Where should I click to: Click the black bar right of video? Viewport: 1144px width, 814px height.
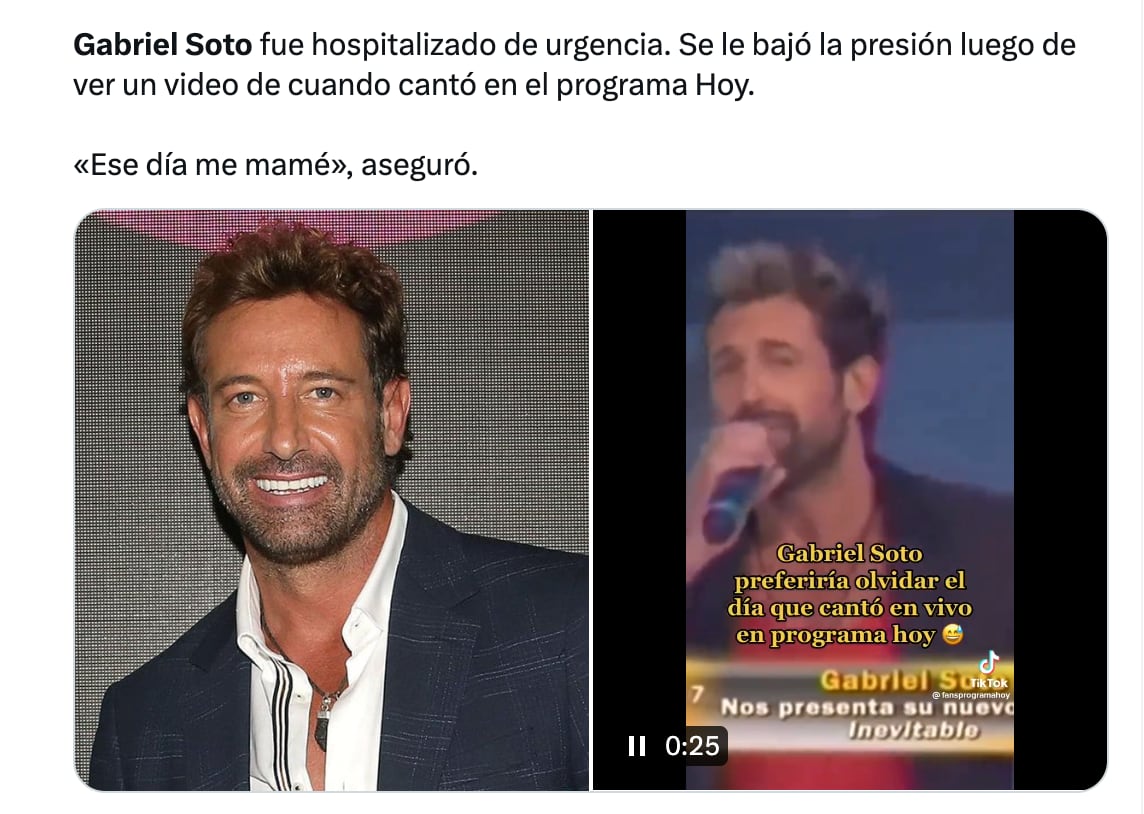[1060, 500]
